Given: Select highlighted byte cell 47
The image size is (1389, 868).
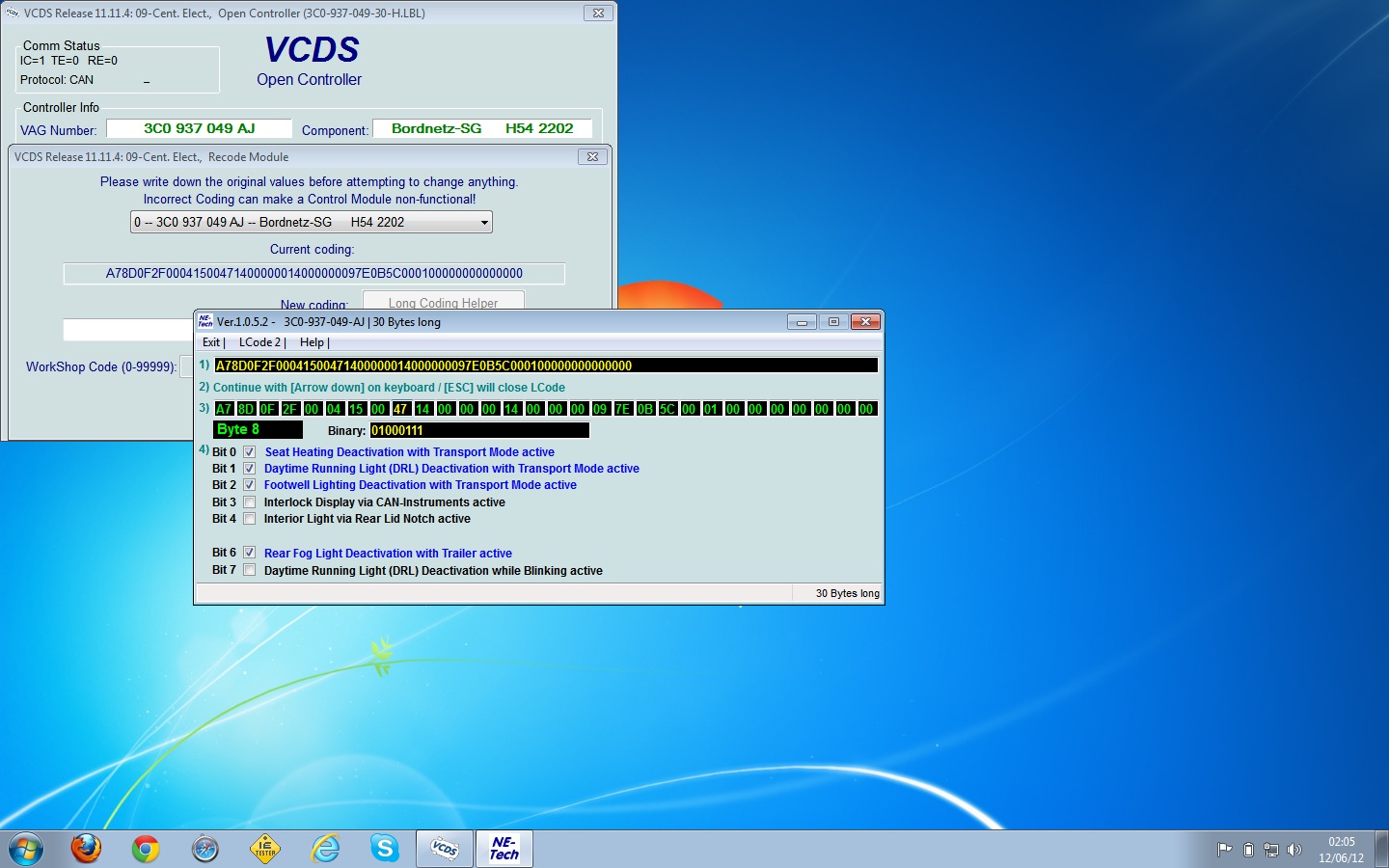Looking at the screenshot, I should (x=401, y=409).
